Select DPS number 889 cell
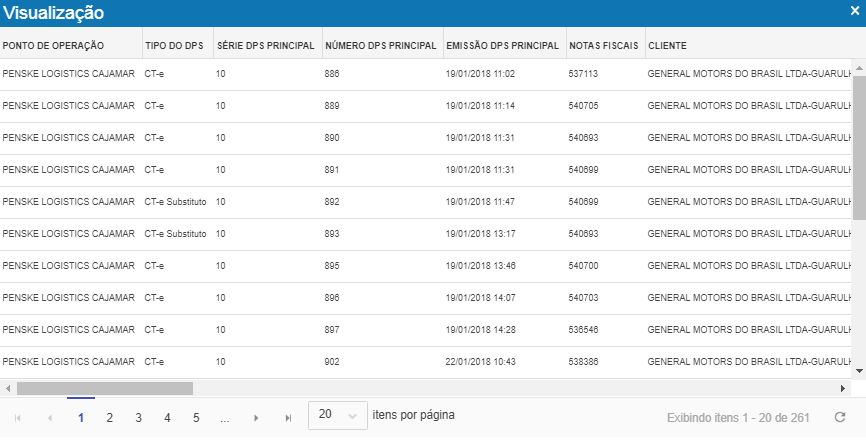Viewport: 866px width, 440px height. tap(332, 105)
